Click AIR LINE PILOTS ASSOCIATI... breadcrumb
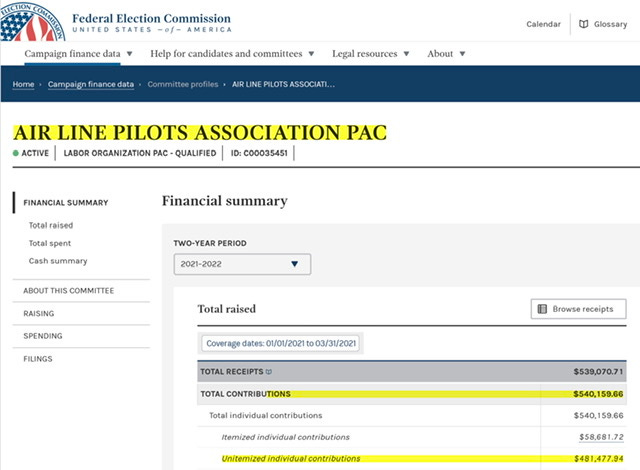Screen dimensions: 640x470 pyautogui.click(x=283, y=84)
